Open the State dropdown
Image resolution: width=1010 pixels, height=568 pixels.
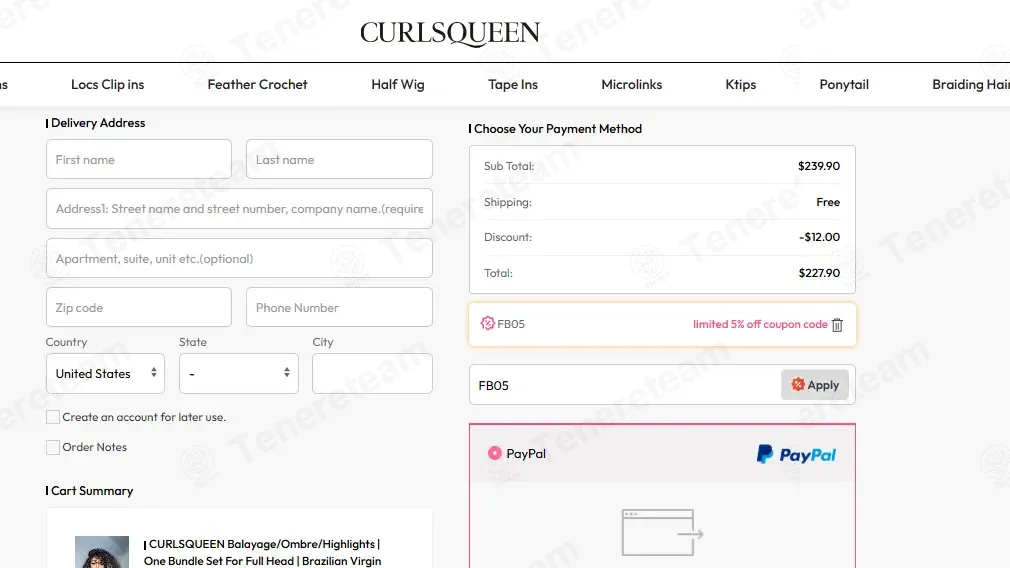coord(239,374)
